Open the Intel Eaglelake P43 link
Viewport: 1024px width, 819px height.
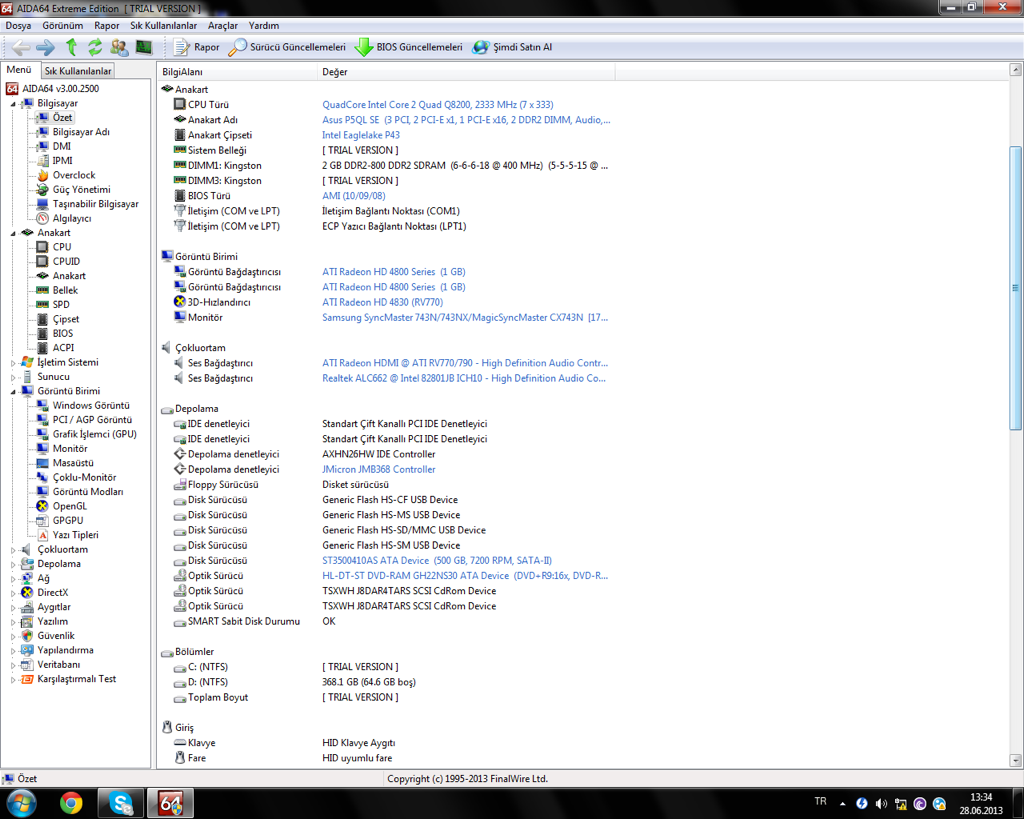coord(360,135)
